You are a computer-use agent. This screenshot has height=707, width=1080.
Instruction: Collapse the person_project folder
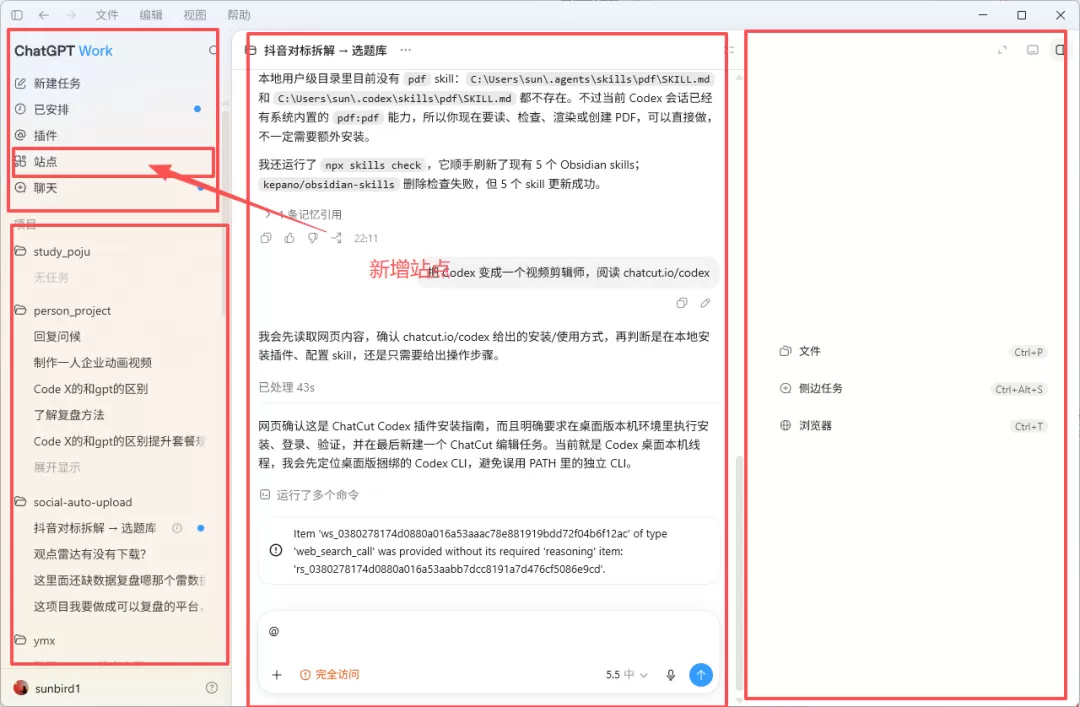[x=72, y=311]
